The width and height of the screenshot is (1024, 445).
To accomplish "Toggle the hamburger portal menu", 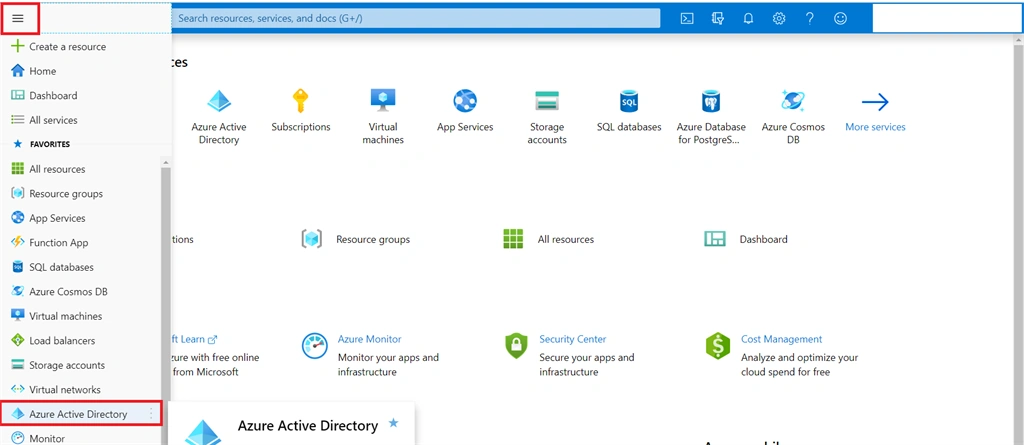I will (x=18, y=18).
